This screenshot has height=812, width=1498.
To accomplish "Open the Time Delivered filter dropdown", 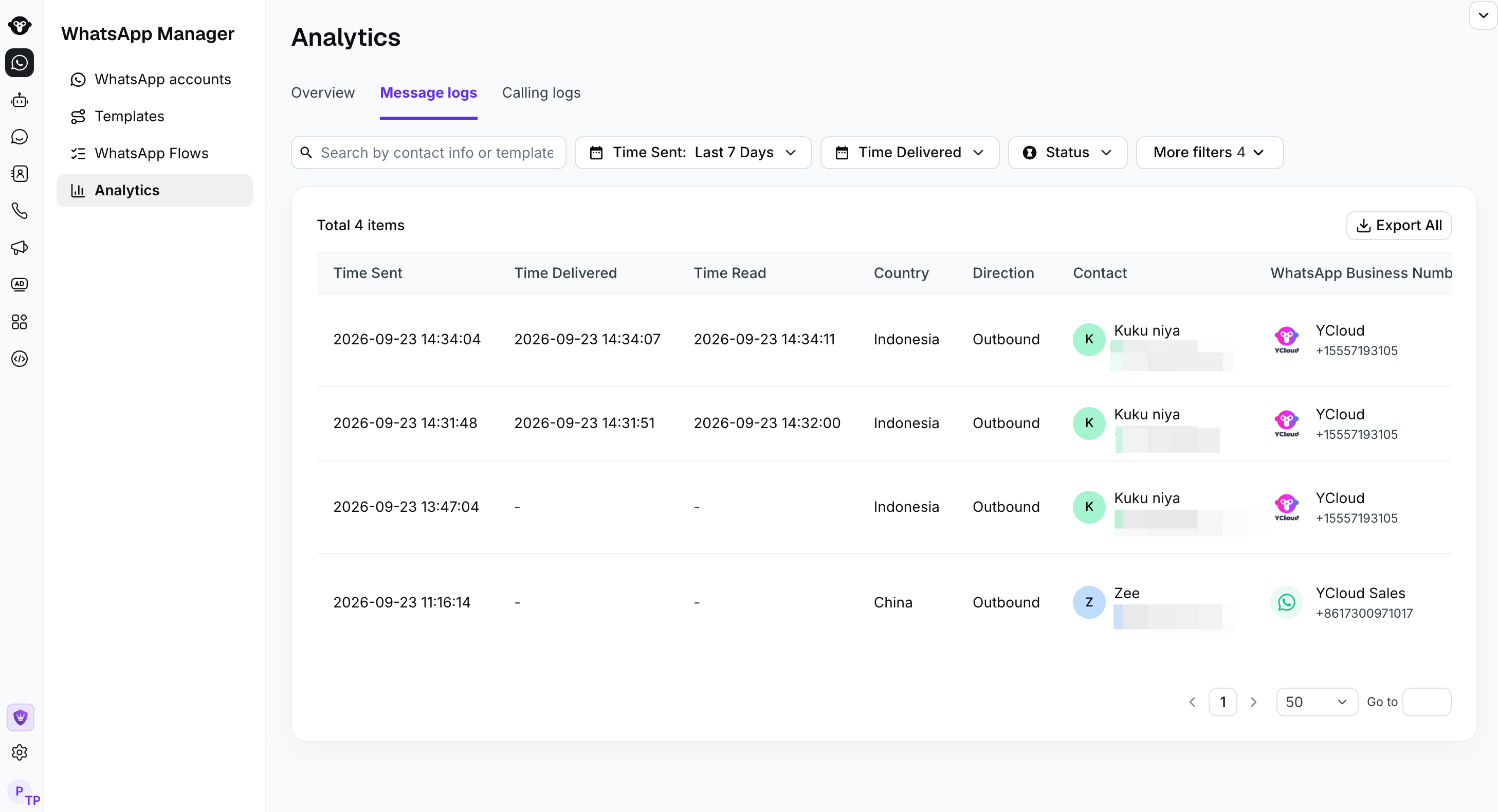I will point(909,153).
